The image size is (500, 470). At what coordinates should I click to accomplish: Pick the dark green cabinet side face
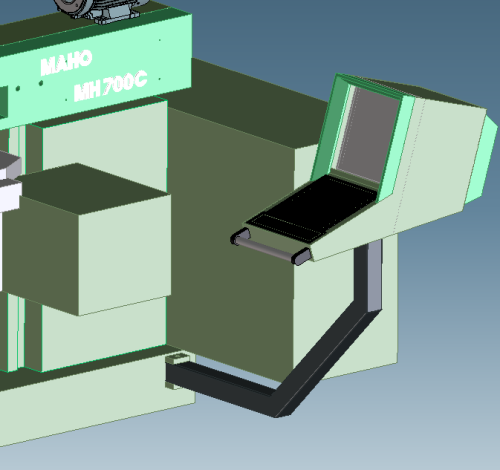coord(230,240)
